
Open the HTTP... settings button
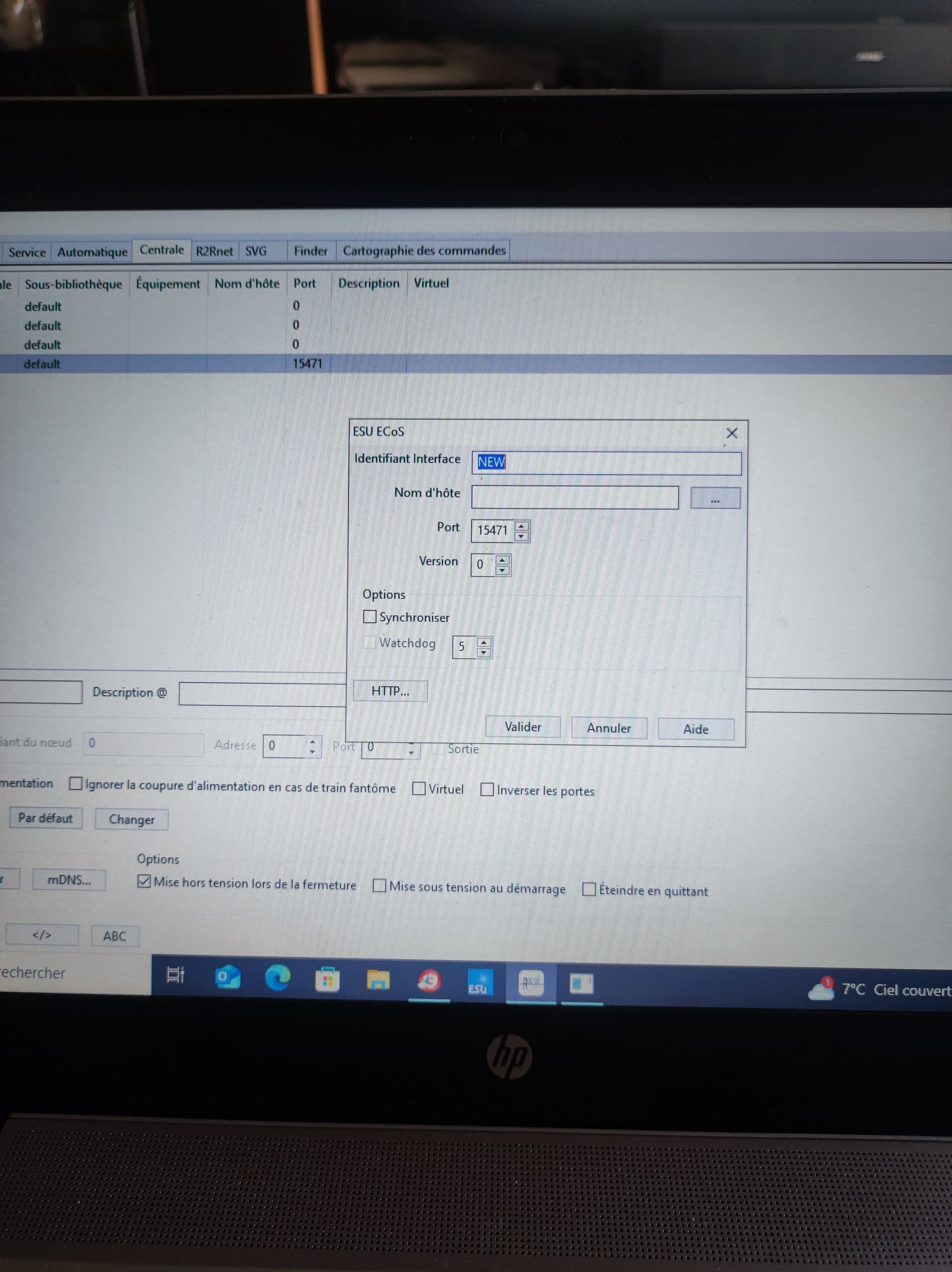point(390,691)
